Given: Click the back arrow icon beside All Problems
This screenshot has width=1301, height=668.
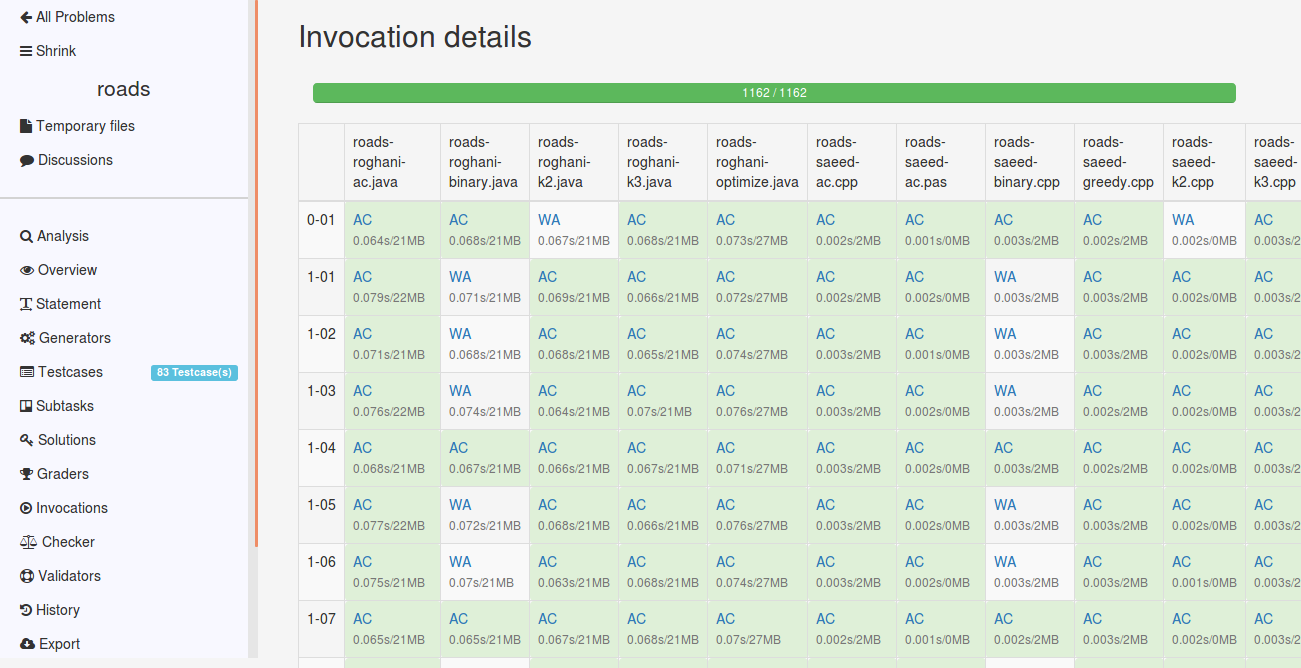Looking at the screenshot, I should pyautogui.click(x=26, y=17).
